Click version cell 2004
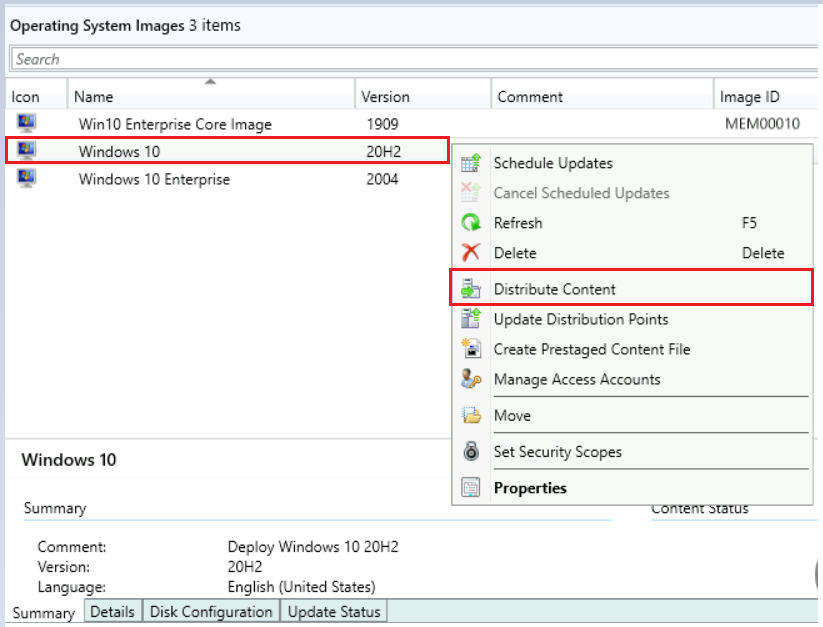The width and height of the screenshot is (823, 627). [x=382, y=179]
